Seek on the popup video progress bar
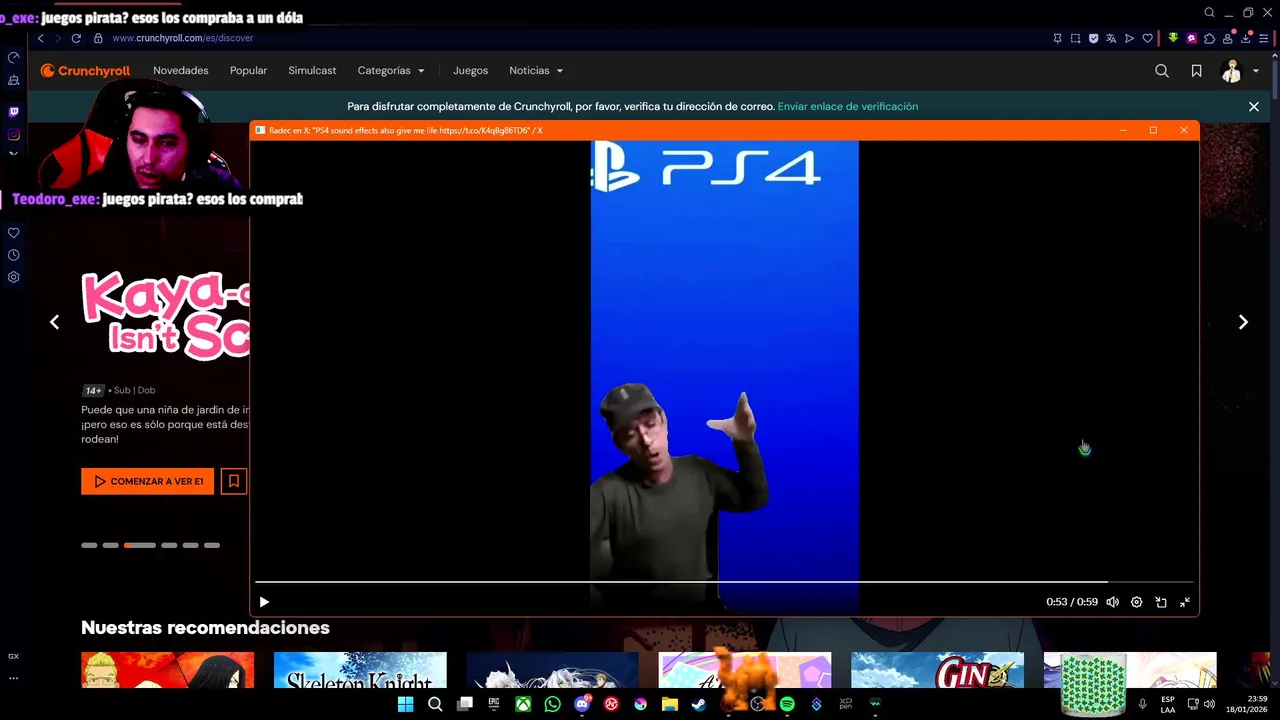 coord(724,581)
